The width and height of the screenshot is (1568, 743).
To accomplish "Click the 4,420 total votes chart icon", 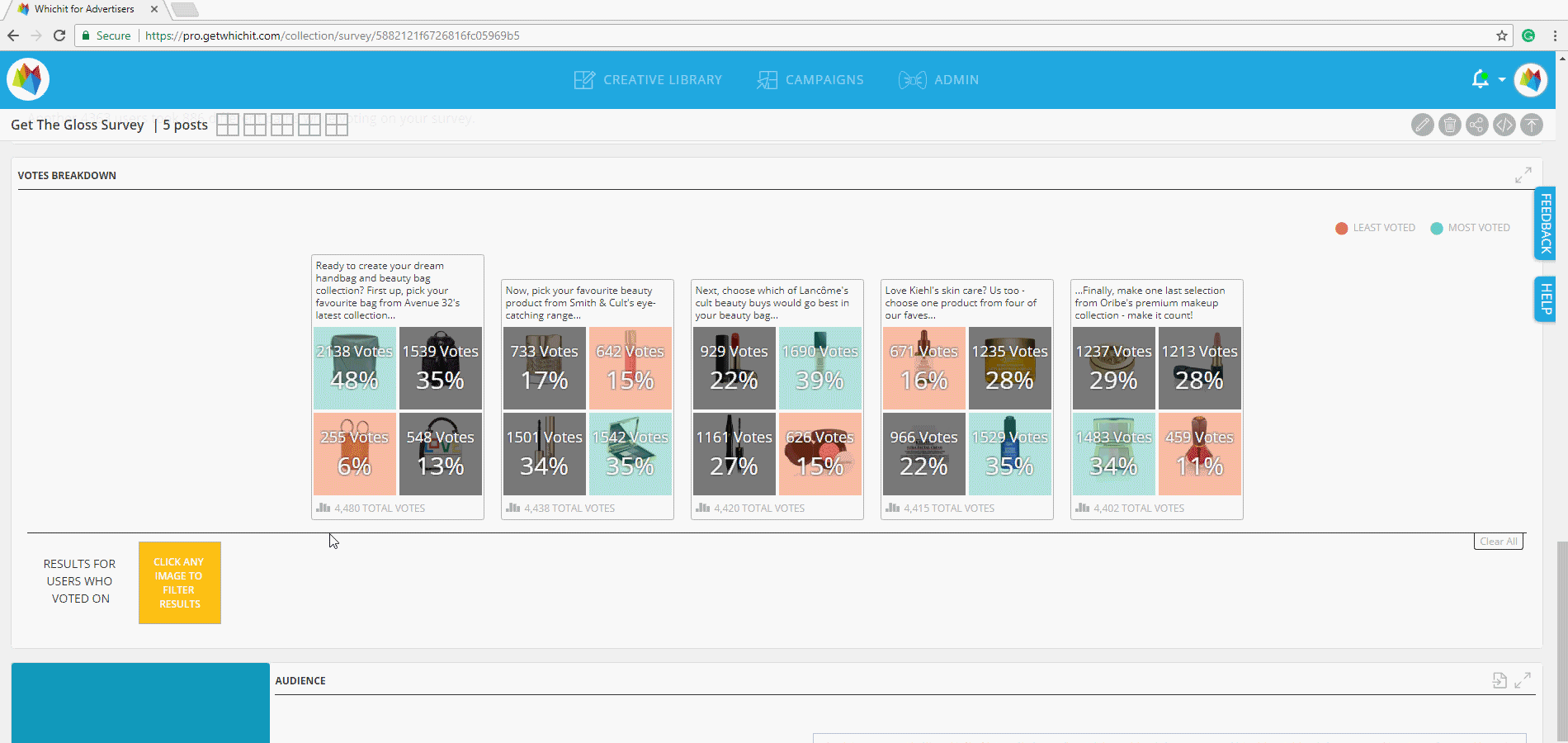I will point(703,508).
